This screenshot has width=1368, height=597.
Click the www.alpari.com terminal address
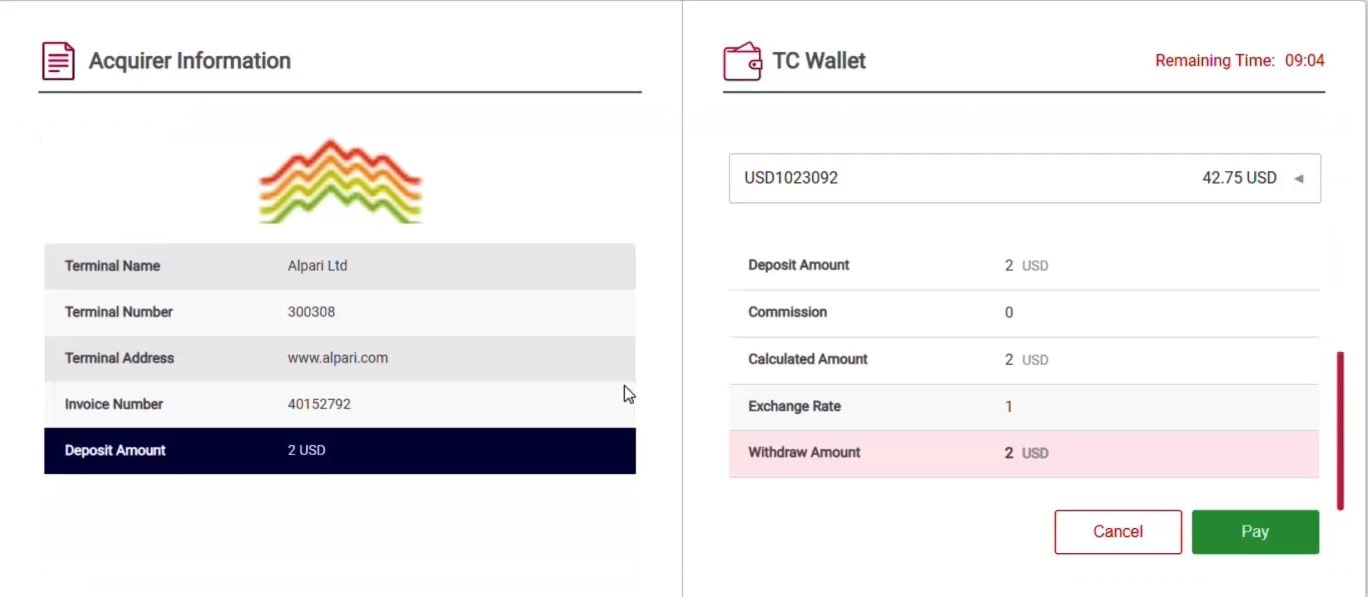pyautogui.click(x=338, y=358)
